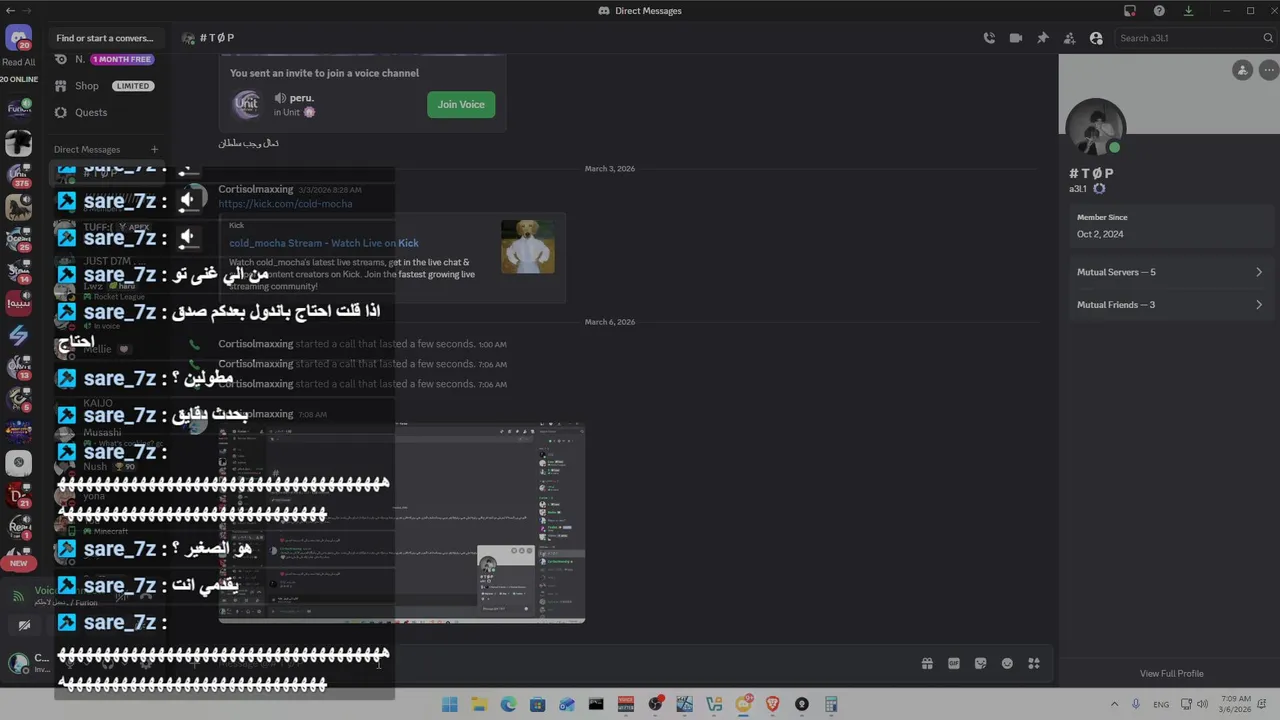Viewport: 1280px width, 720px height.
Task: Open the server with red Arabic icon
Action: pos(18,302)
